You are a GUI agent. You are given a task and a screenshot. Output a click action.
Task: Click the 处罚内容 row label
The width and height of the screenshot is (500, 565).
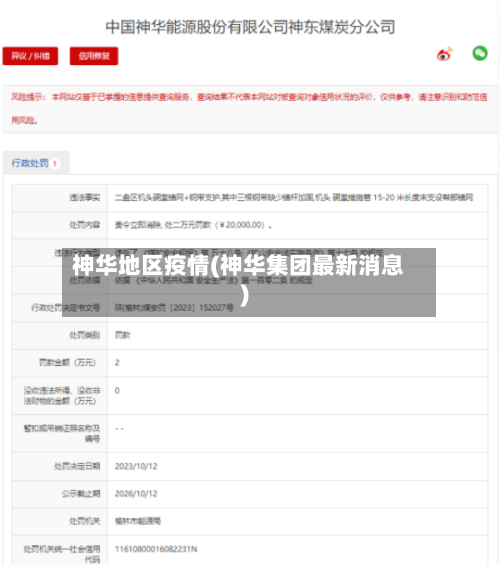pos(85,225)
